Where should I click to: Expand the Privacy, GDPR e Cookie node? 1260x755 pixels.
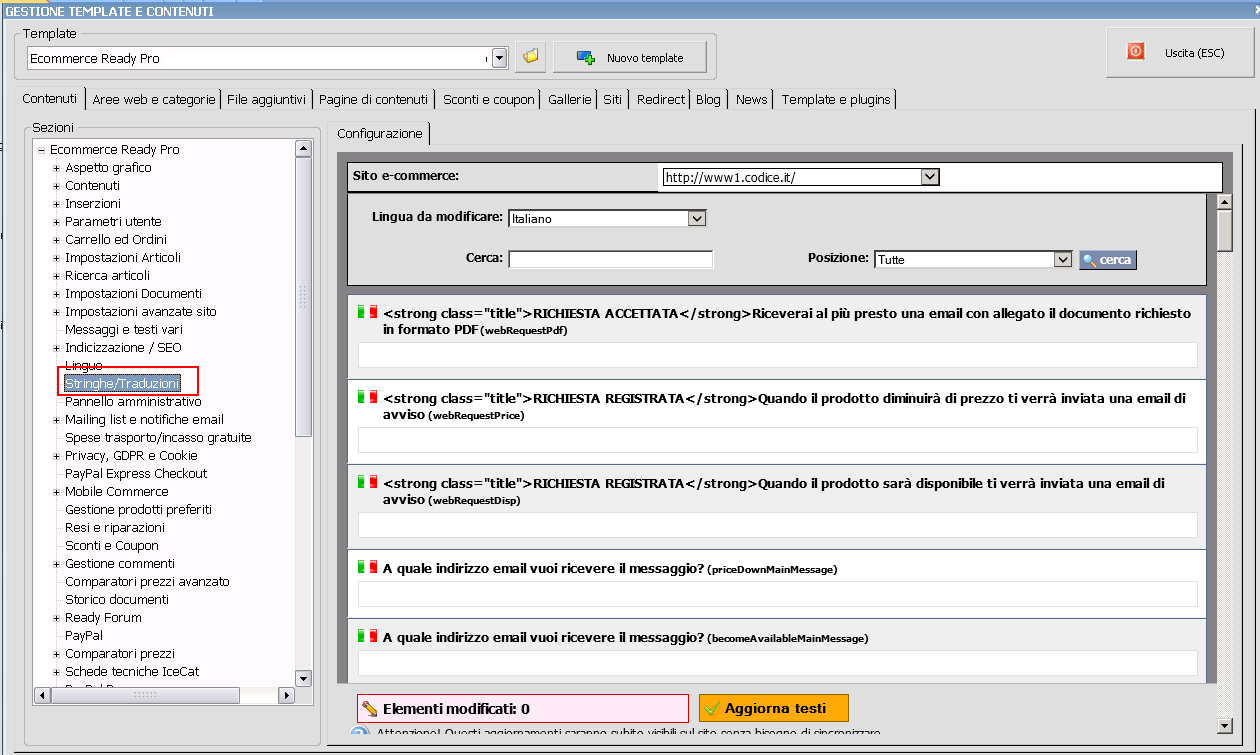tap(57, 456)
